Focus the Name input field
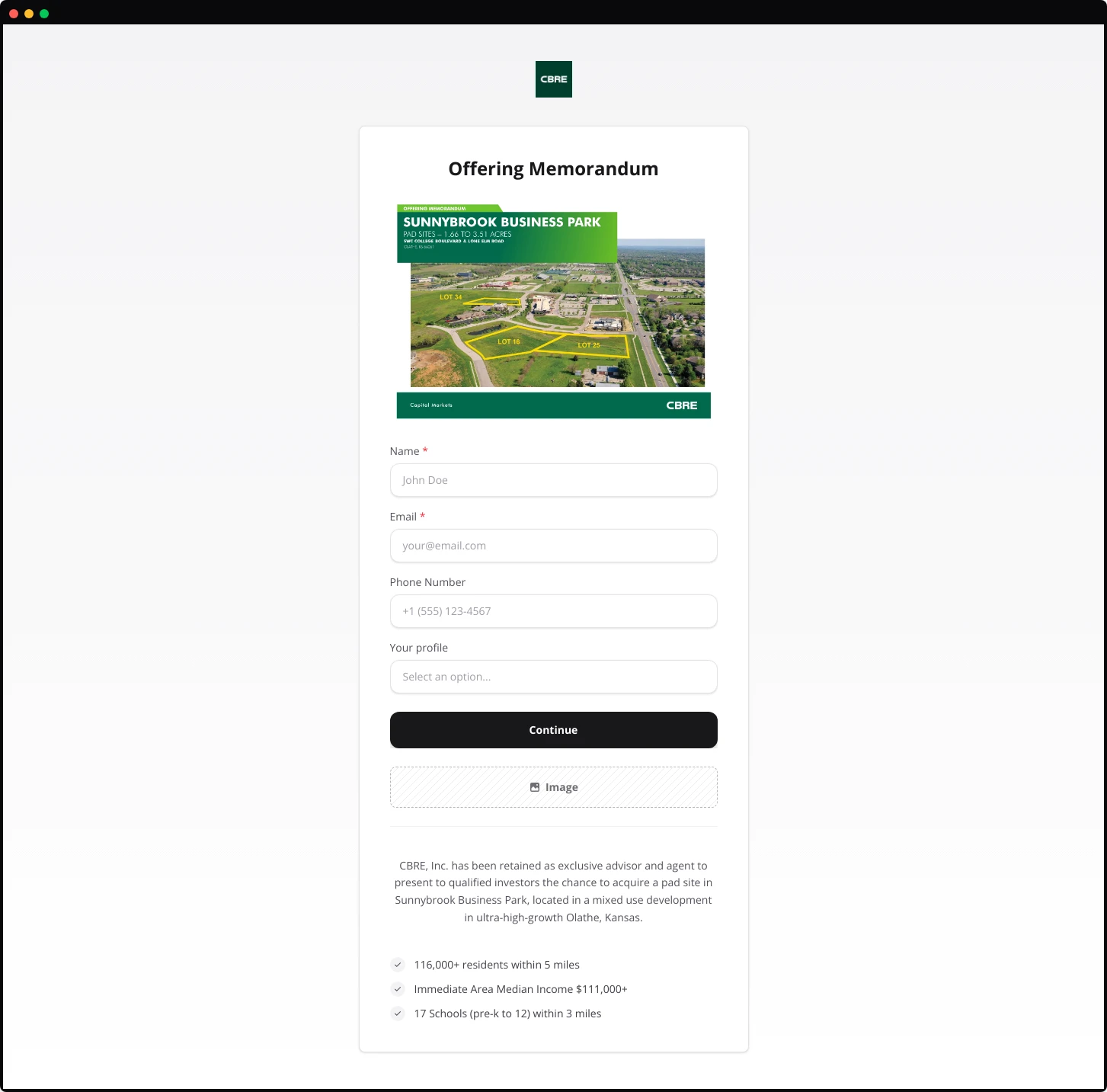This screenshot has width=1107, height=1092. coord(553,480)
